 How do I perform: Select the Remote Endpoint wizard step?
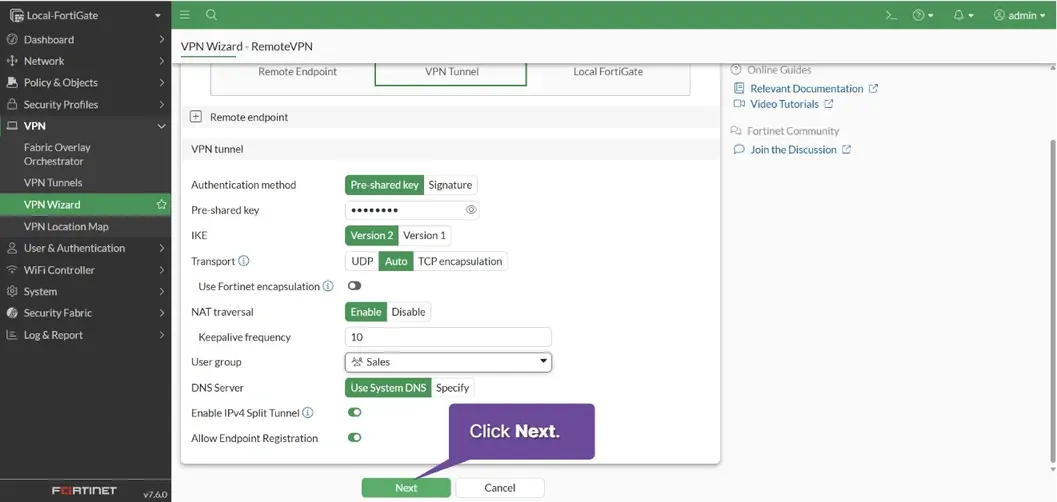(297, 71)
